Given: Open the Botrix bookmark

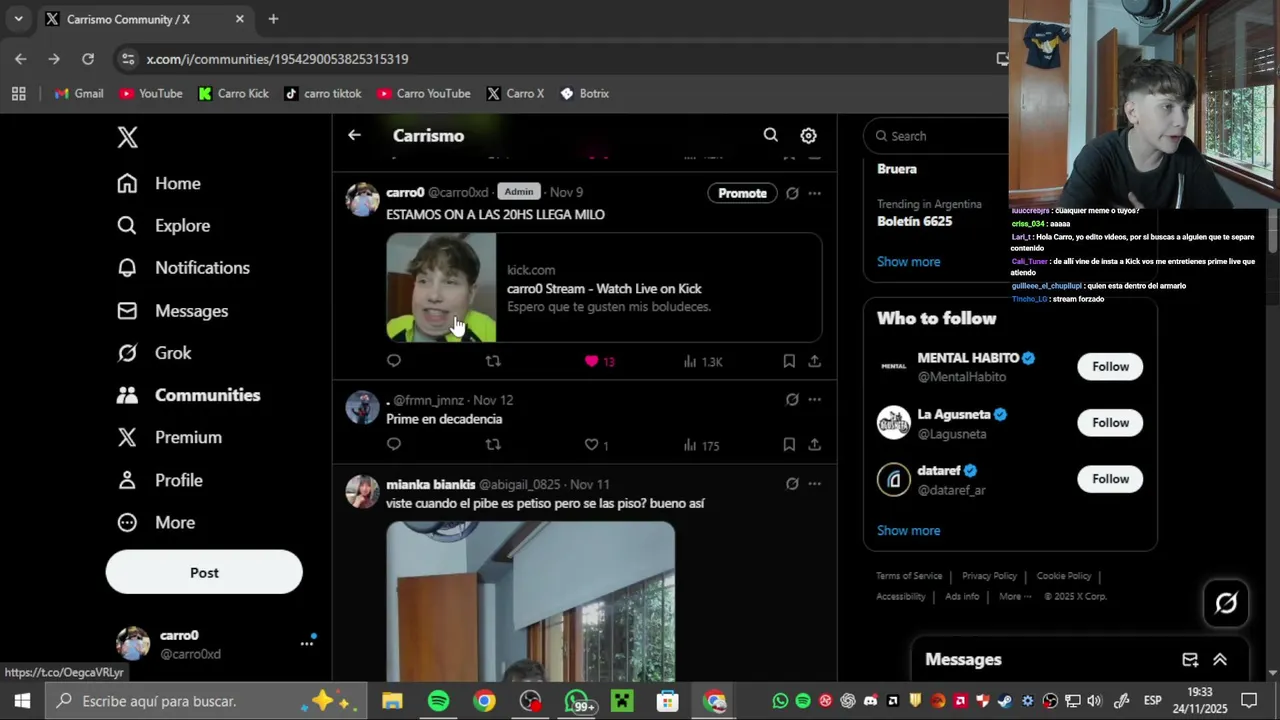Looking at the screenshot, I should (585, 93).
